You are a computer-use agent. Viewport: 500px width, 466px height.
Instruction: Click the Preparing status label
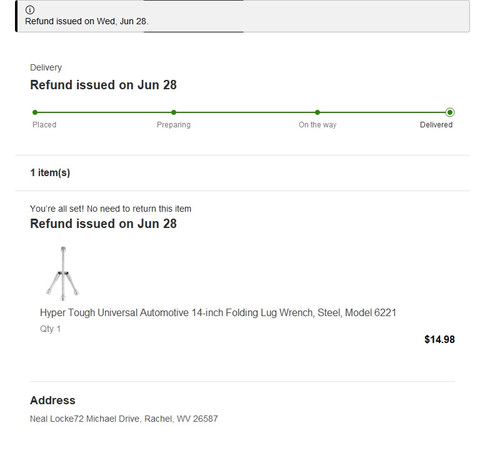(174, 125)
